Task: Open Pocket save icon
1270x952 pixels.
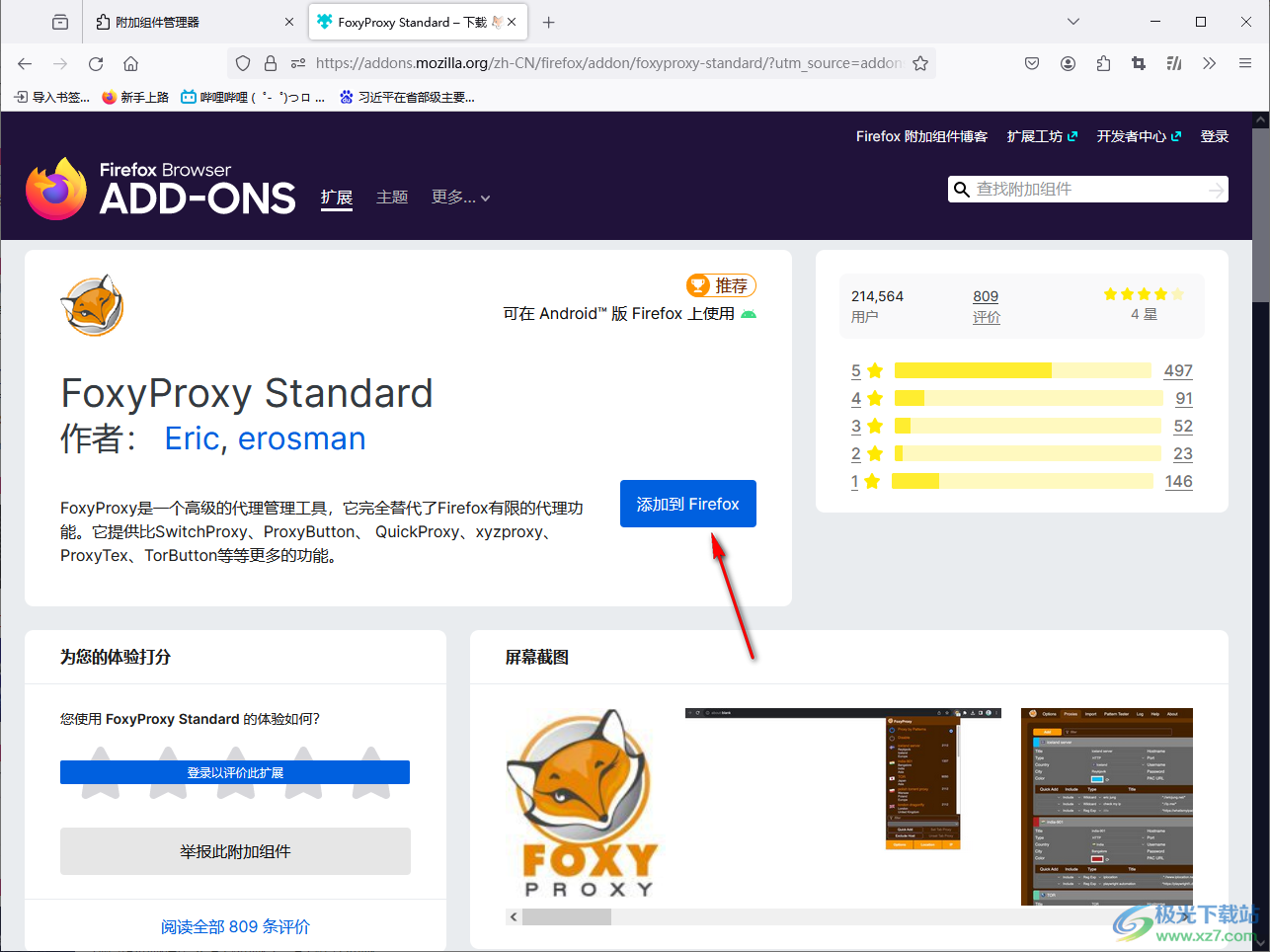Action: [x=1032, y=63]
